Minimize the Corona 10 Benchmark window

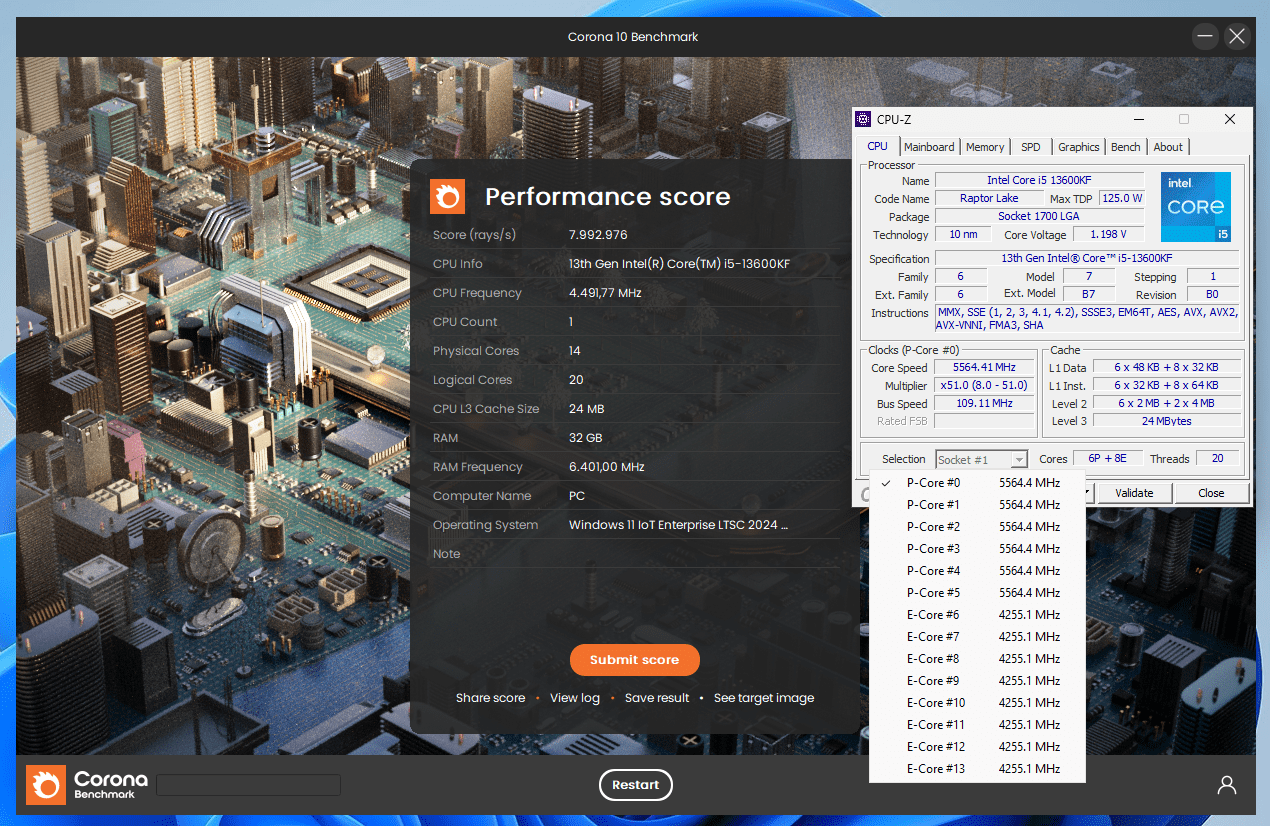tap(1206, 37)
